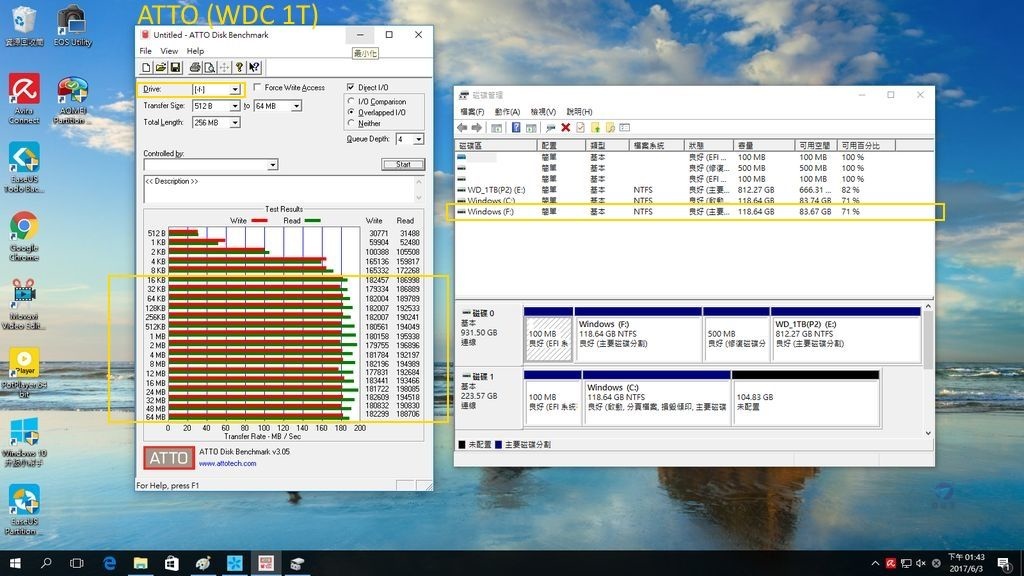
Task: Click the yellow question mark About icon
Action: click(239, 67)
